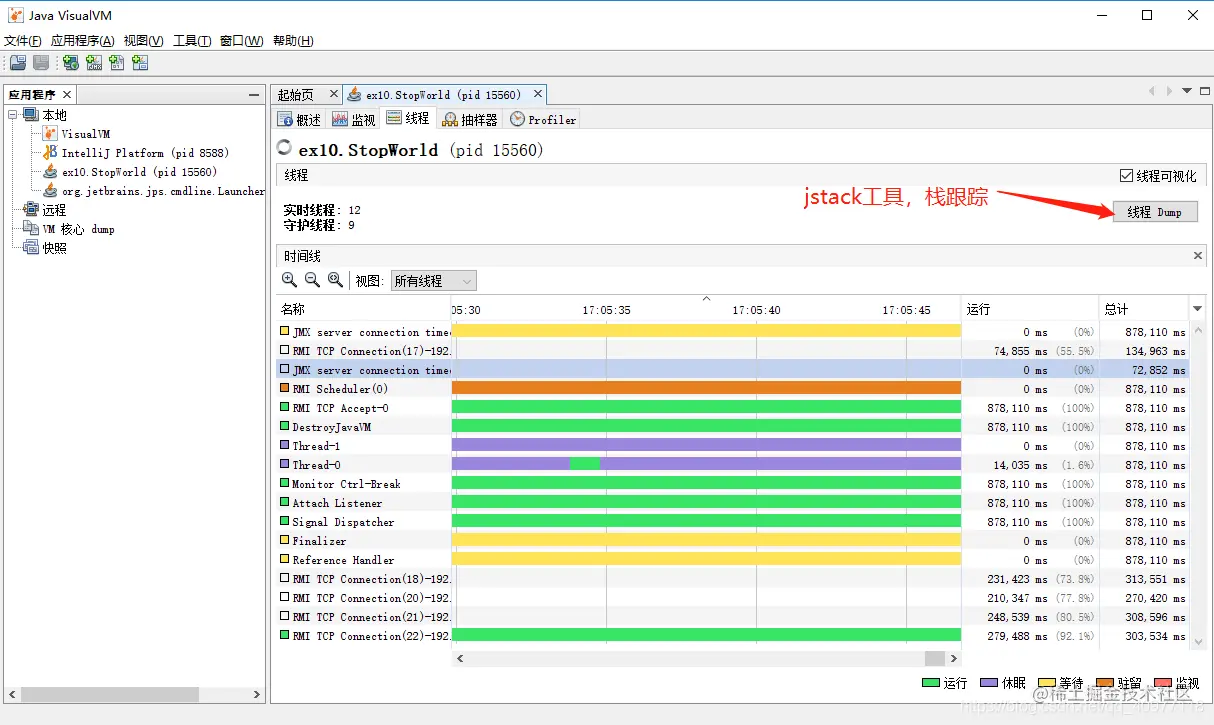Screen dimensions: 1214x725
Task: Sort by the 名称 column header
Action: [x=364, y=309]
